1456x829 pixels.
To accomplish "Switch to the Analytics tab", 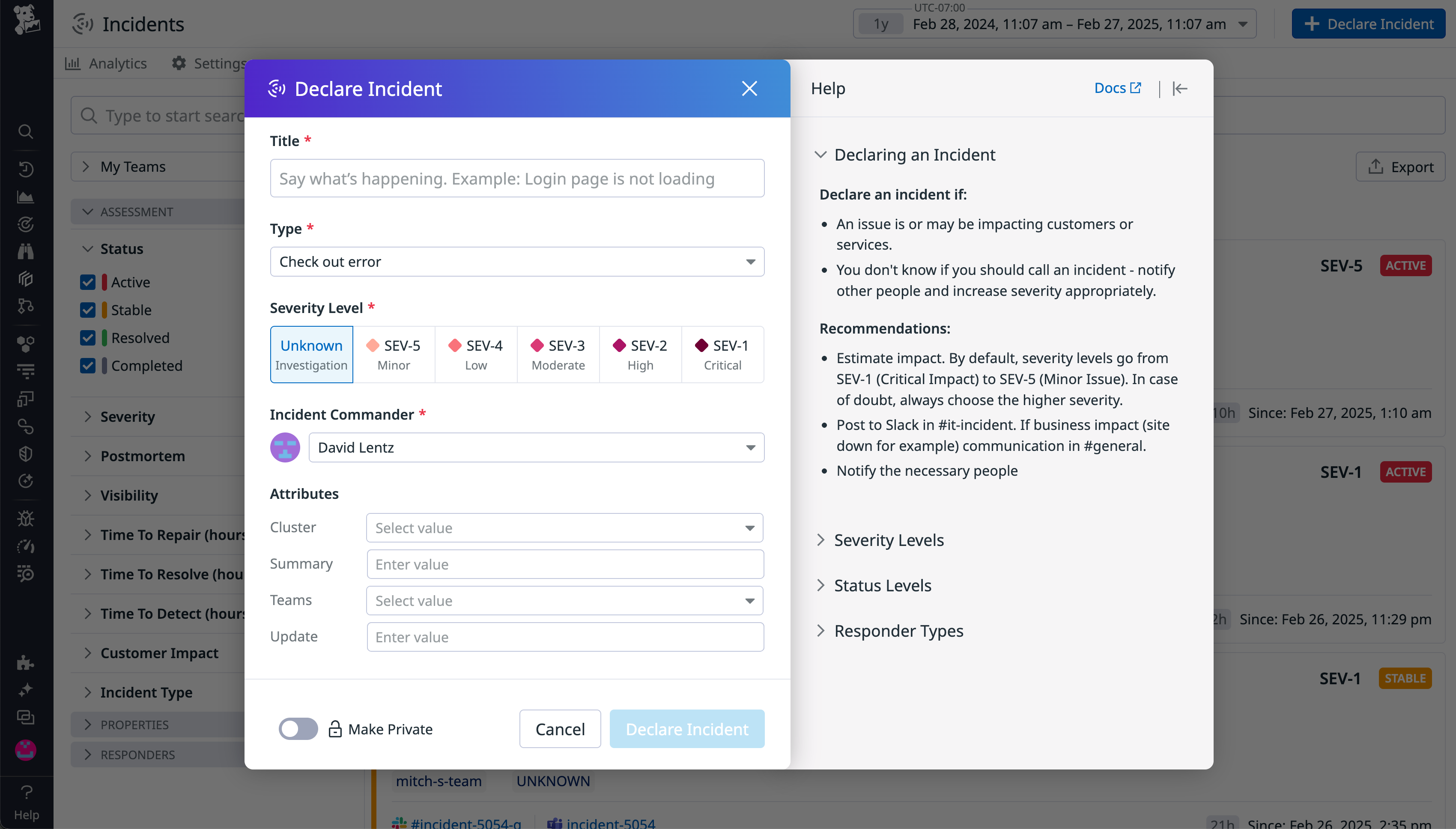I will pos(106,63).
